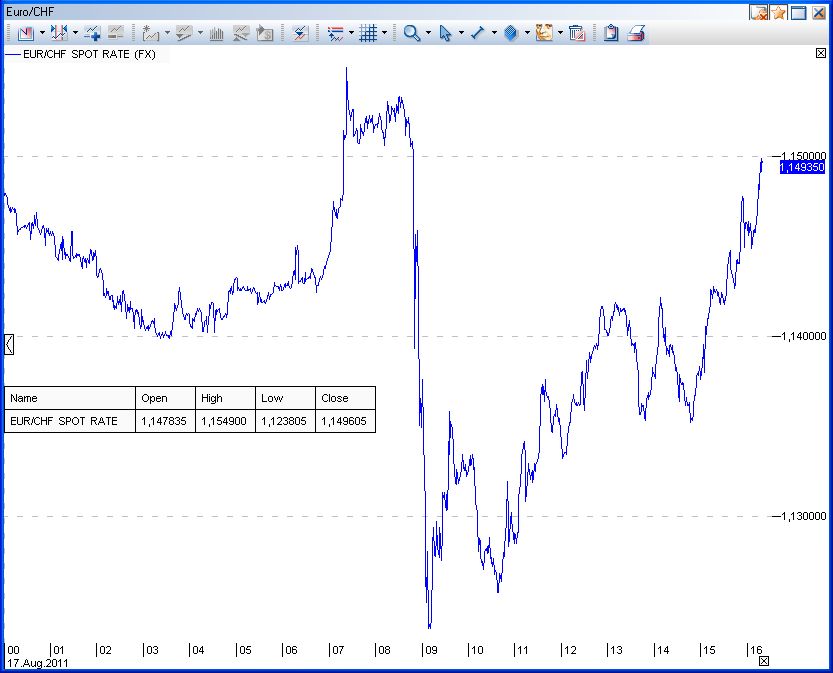This screenshot has width=833, height=673.
Task: Click the EUR/CHF SPOT RATE (FX) legend label
Action: pyautogui.click(x=89, y=54)
